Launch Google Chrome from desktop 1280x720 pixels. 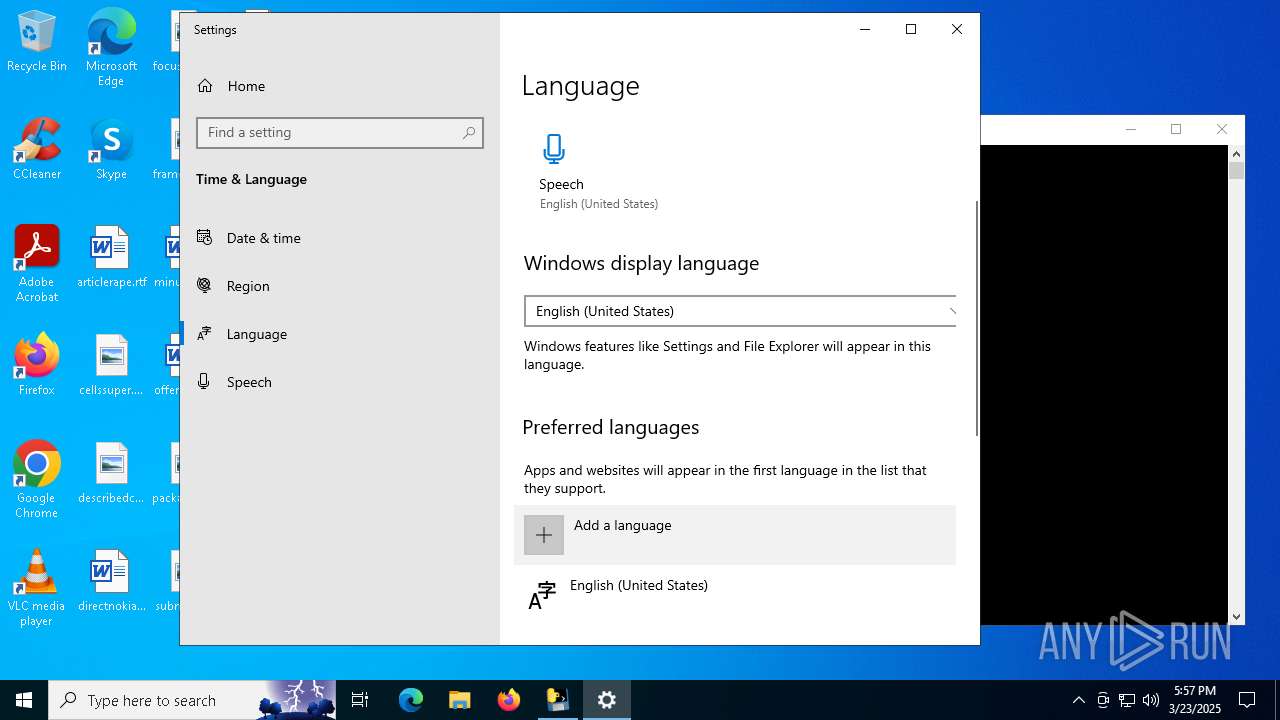(37, 472)
